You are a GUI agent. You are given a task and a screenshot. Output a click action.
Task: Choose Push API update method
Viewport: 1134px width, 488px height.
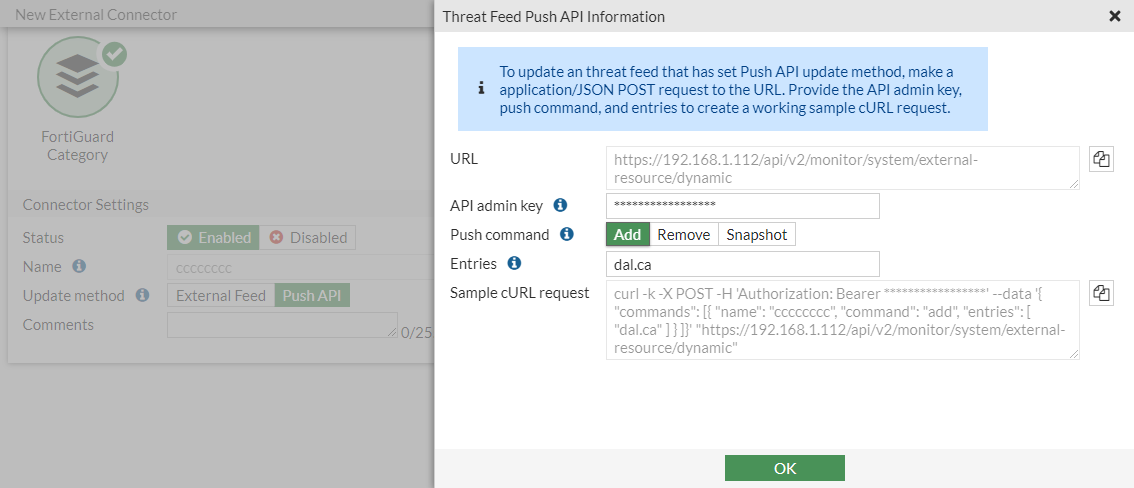[x=312, y=296]
